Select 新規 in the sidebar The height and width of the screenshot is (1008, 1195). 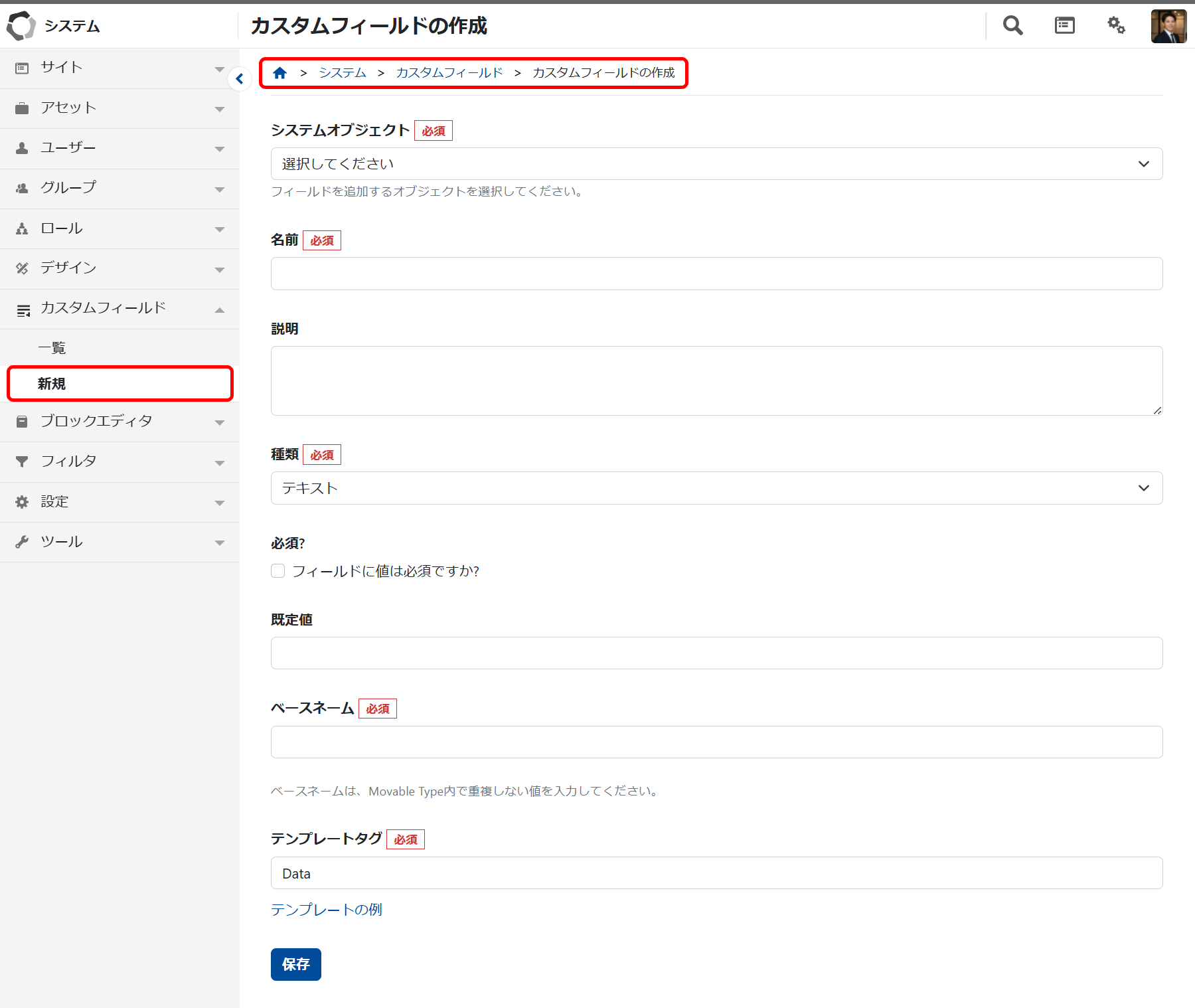click(52, 384)
